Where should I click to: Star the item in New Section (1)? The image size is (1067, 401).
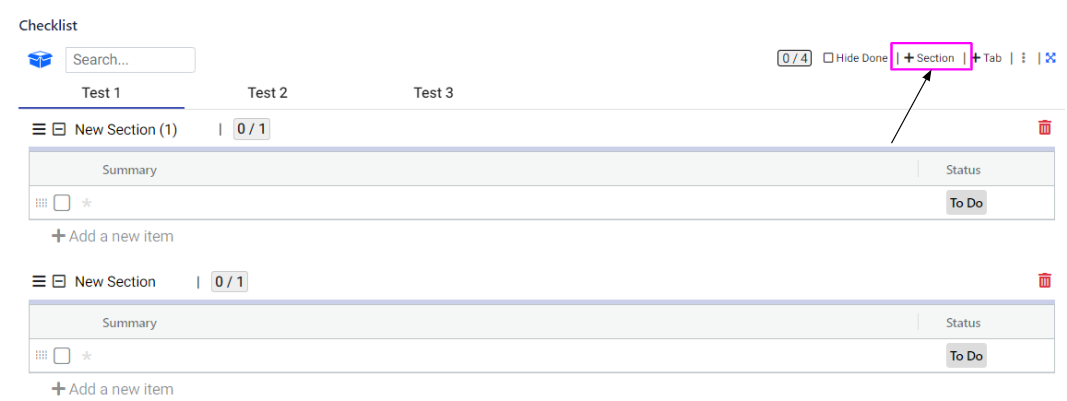(87, 203)
